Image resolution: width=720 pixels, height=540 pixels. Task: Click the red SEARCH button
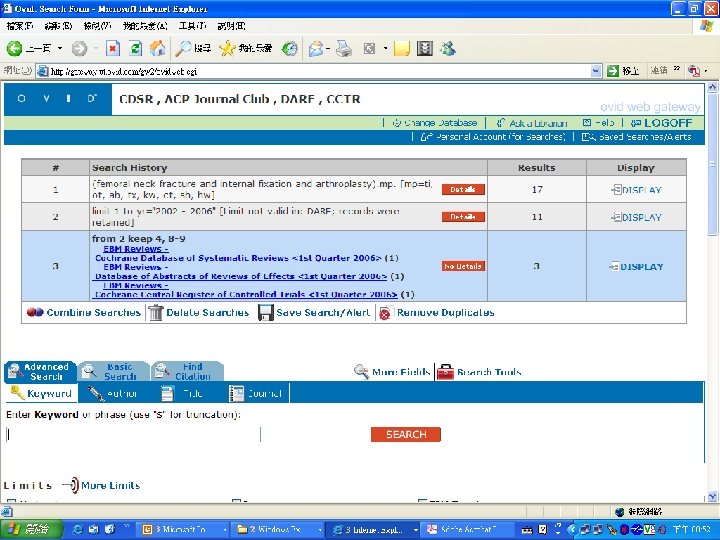click(406, 434)
